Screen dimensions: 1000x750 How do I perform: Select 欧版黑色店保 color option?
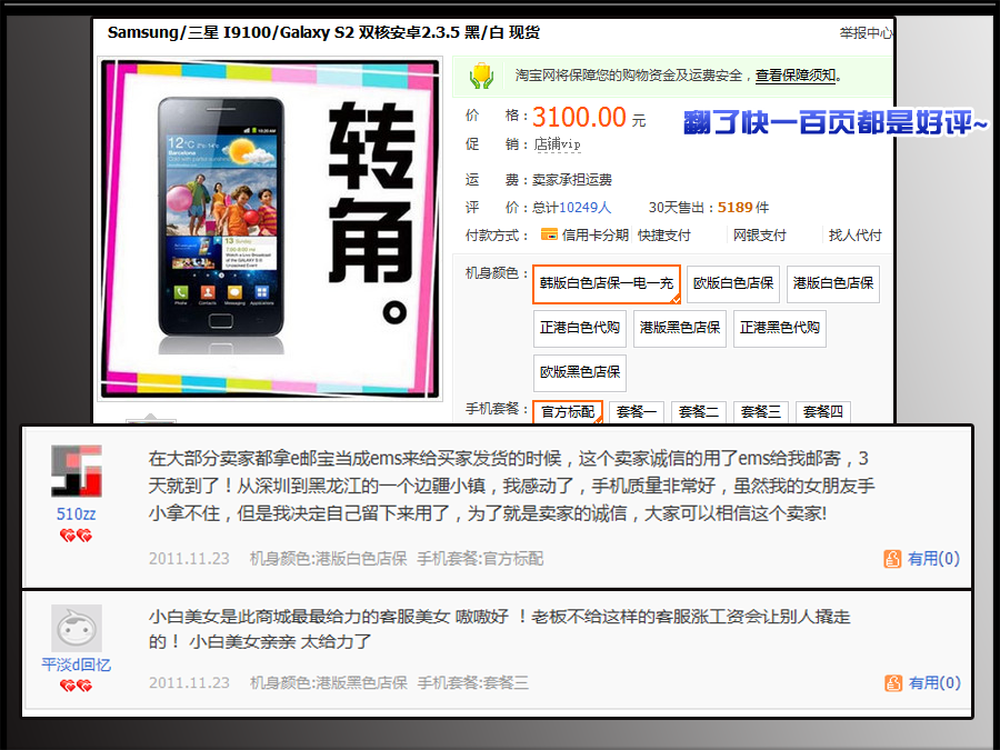[580, 373]
